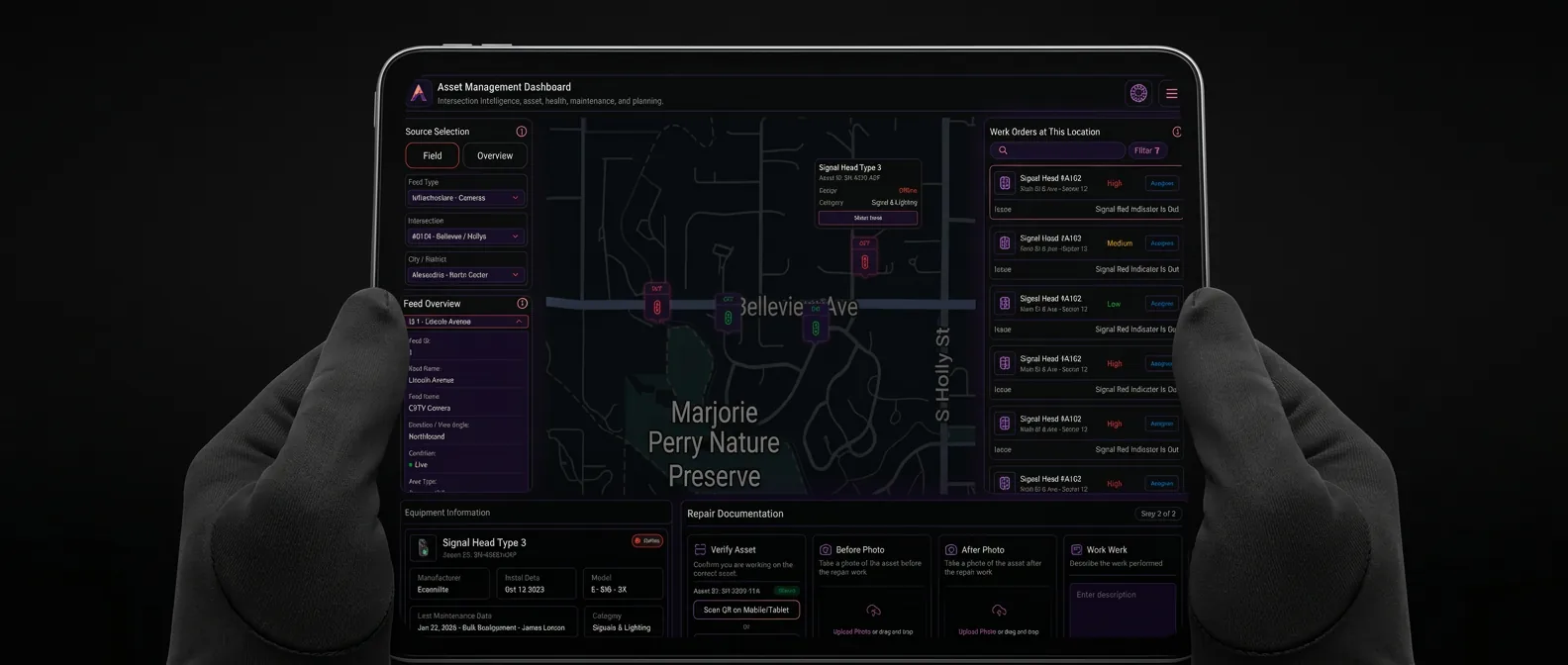Click the button in the Signal Head Type 3 map popup
The height and width of the screenshot is (665, 1568).
coord(868,218)
